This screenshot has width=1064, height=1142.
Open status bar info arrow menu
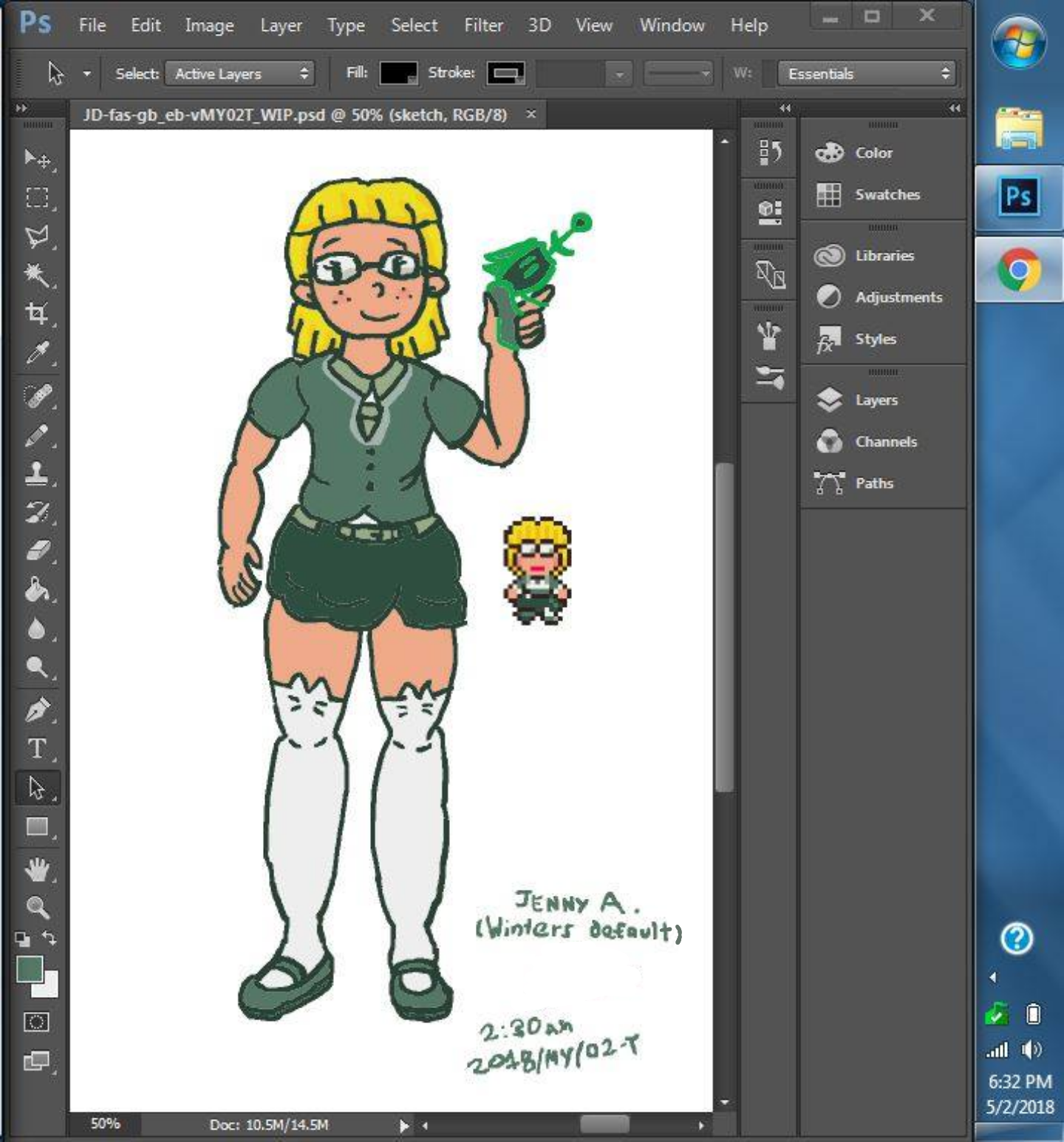[x=403, y=1126]
